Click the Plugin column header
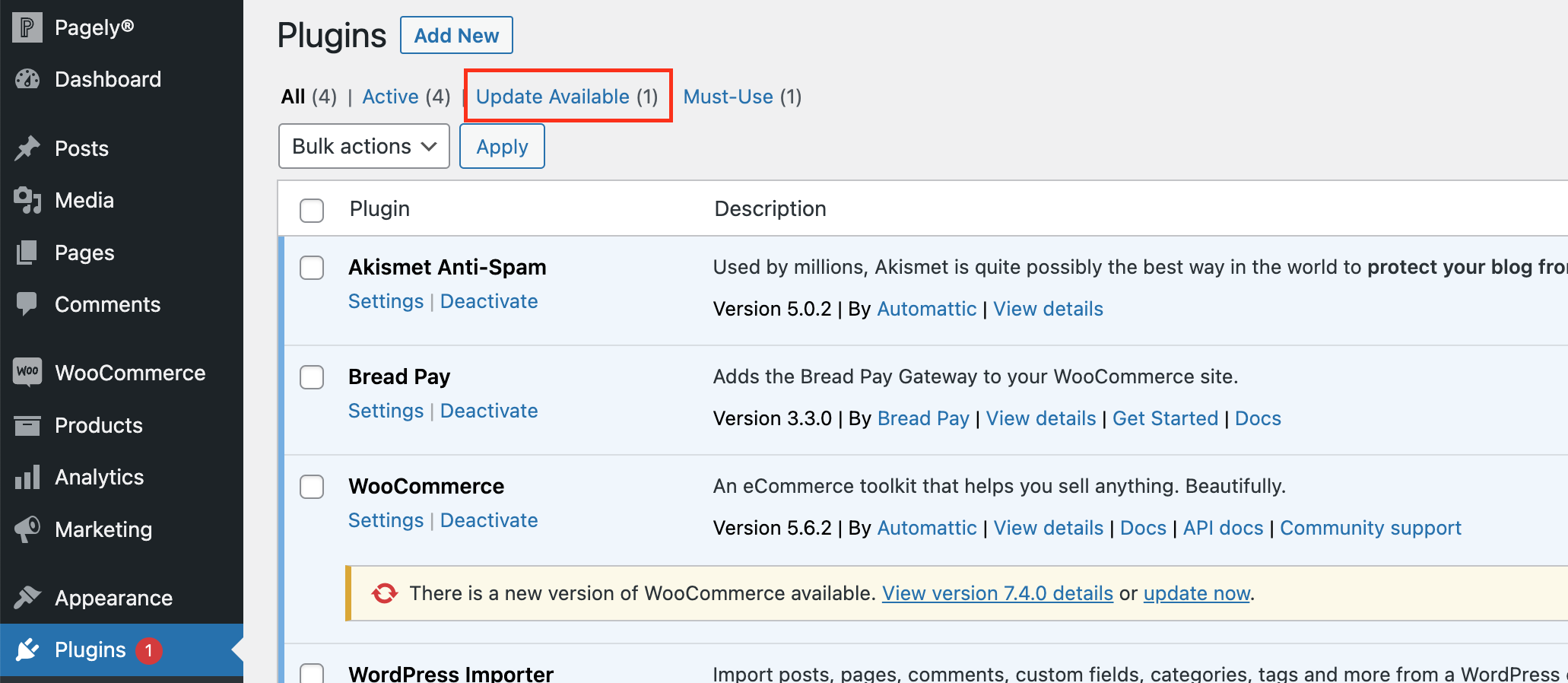The image size is (1568, 683). (x=379, y=208)
